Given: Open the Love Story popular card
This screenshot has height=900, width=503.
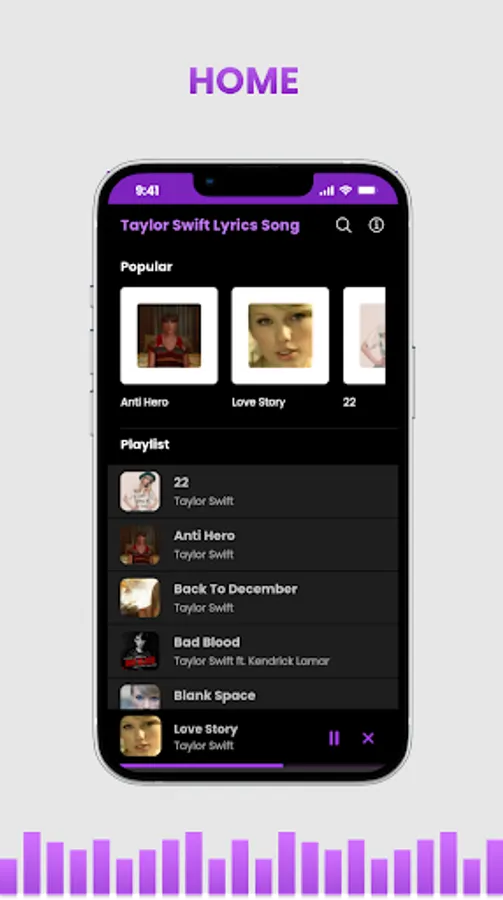Looking at the screenshot, I should coord(280,336).
